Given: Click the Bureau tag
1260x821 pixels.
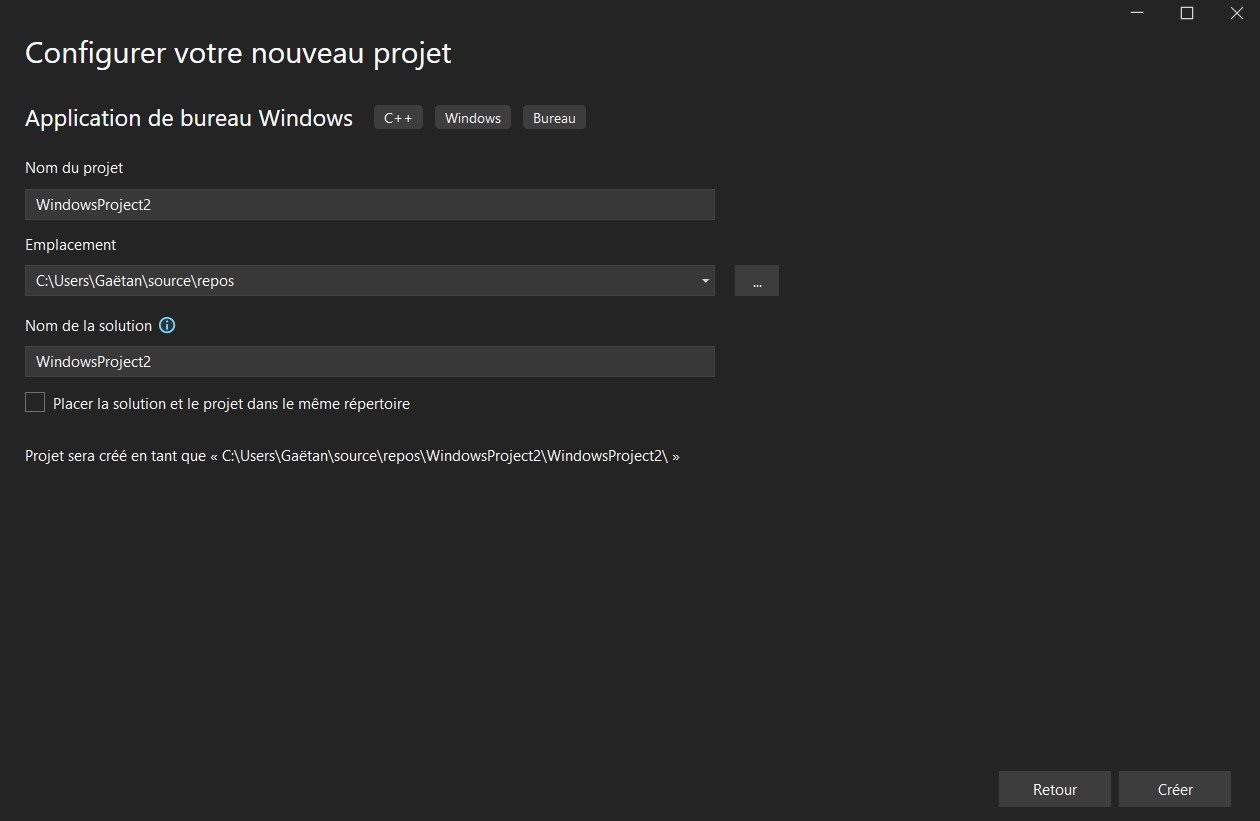Looking at the screenshot, I should [554, 118].
